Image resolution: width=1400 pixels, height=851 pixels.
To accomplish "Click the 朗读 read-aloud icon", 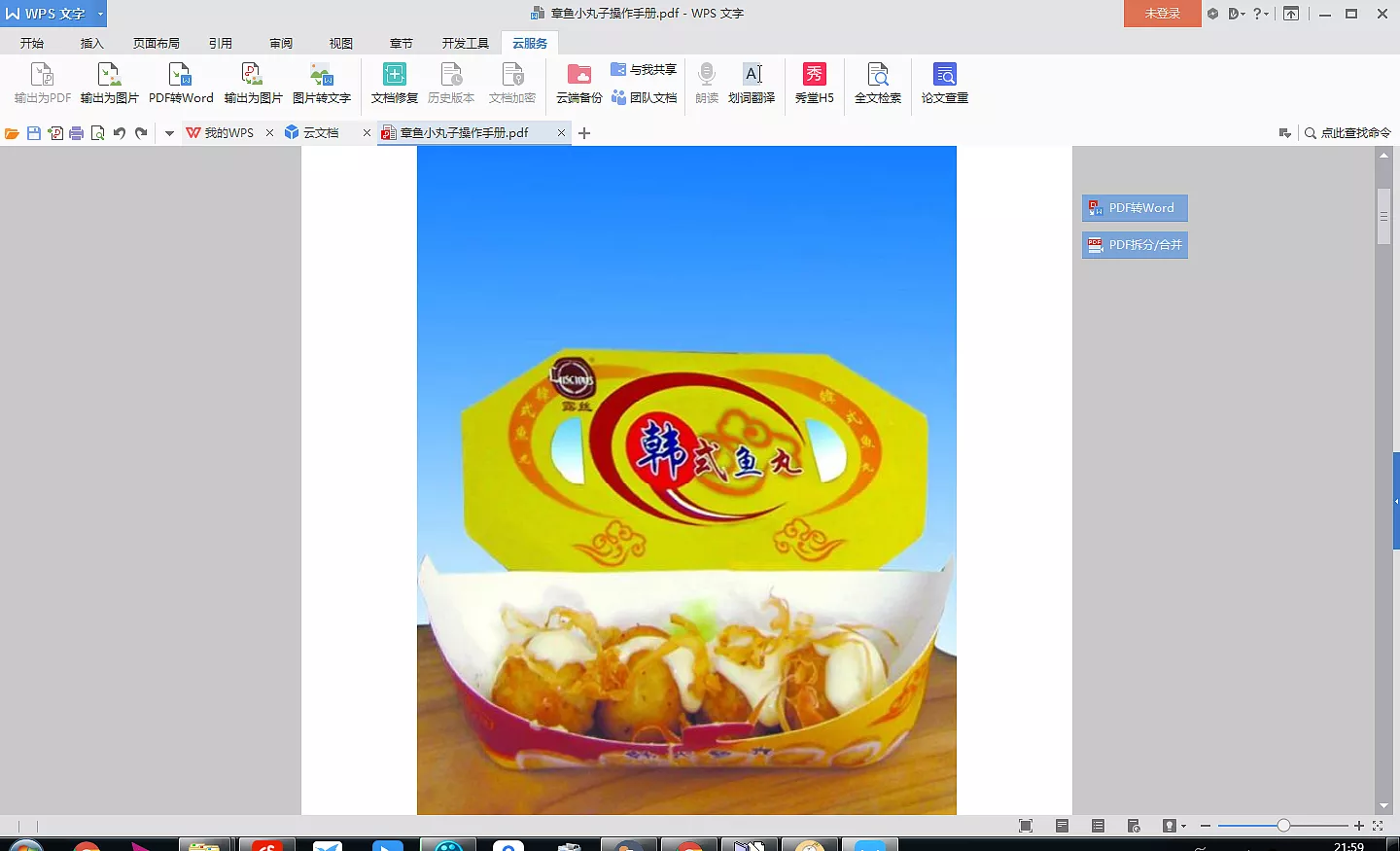I will (x=707, y=84).
